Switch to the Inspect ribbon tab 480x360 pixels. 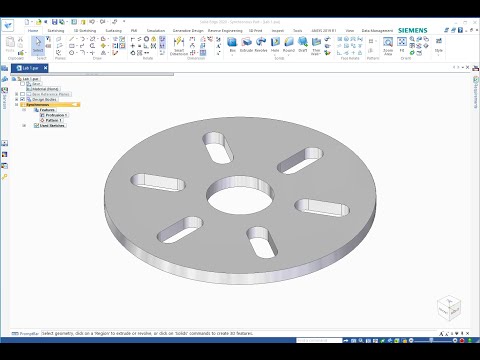pyautogui.click(x=278, y=31)
